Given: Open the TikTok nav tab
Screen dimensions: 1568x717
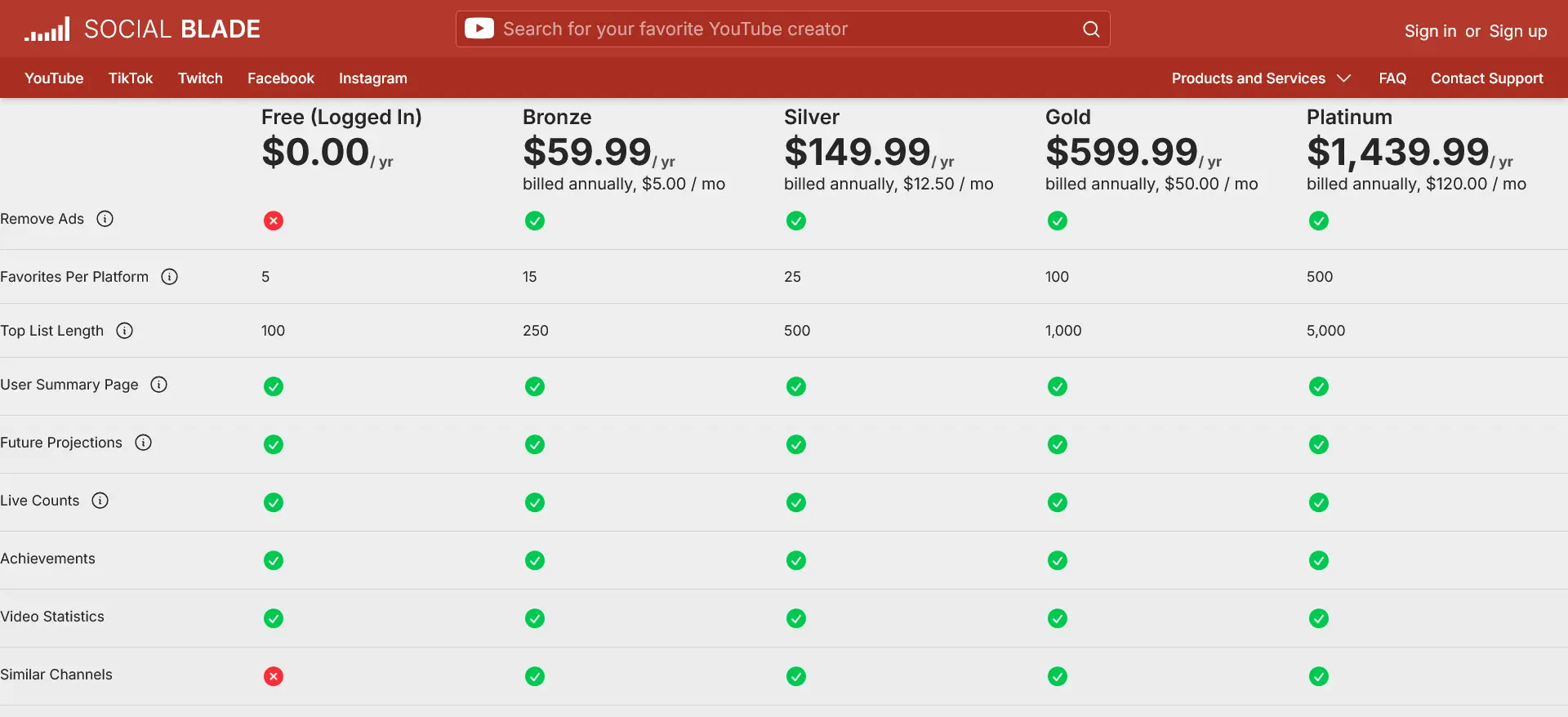Looking at the screenshot, I should click(x=131, y=78).
